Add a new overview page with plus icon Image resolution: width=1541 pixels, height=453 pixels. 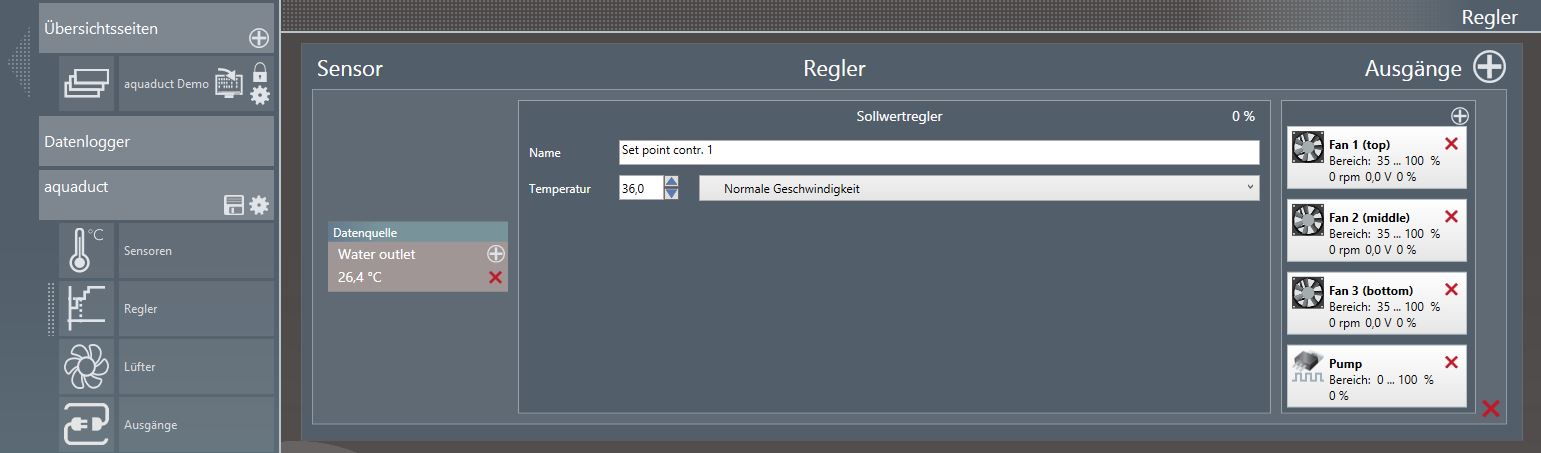pos(259,39)
